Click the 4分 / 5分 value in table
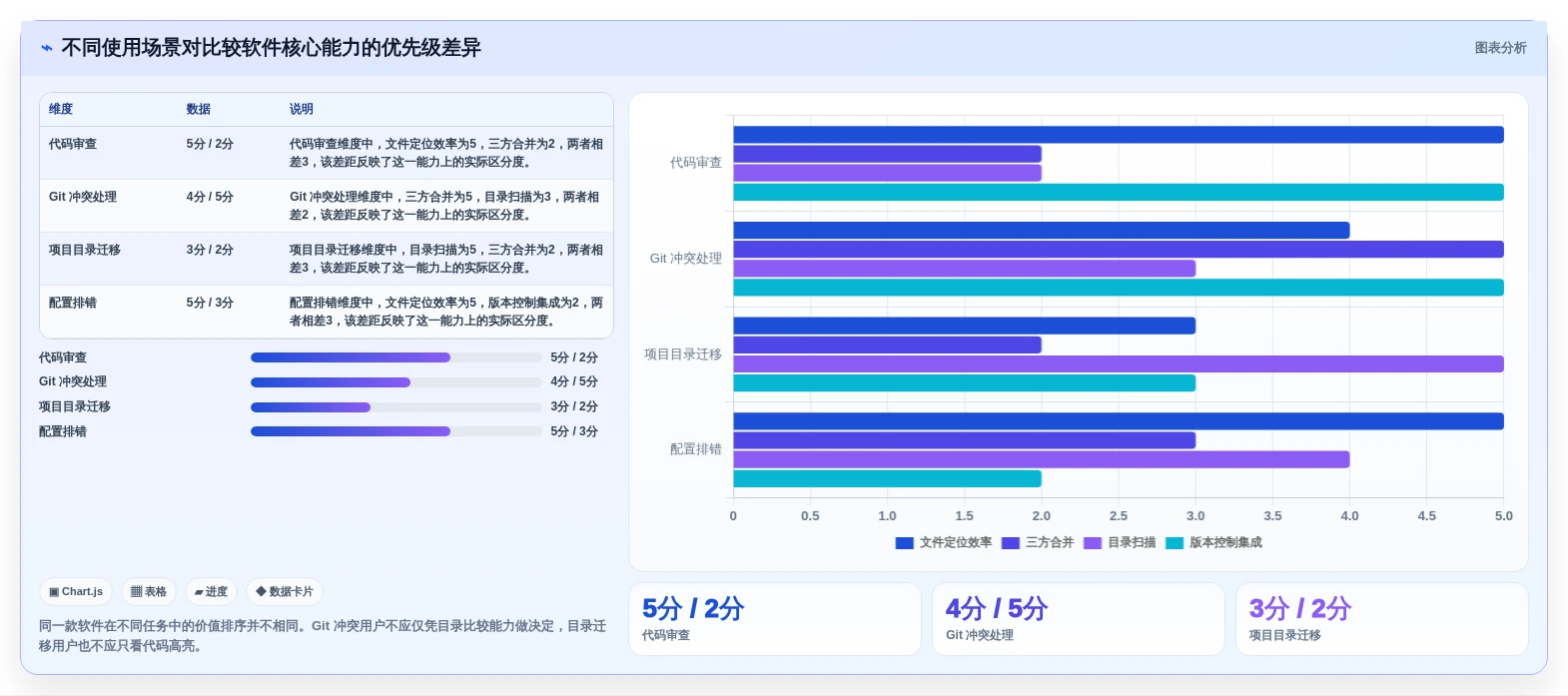1568x696 pixels. (x=210, y=197)
